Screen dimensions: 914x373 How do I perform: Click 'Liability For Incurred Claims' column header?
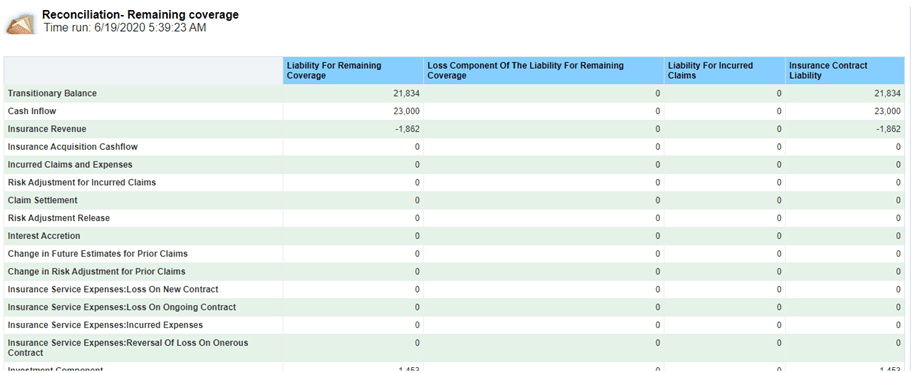point(725,71)
